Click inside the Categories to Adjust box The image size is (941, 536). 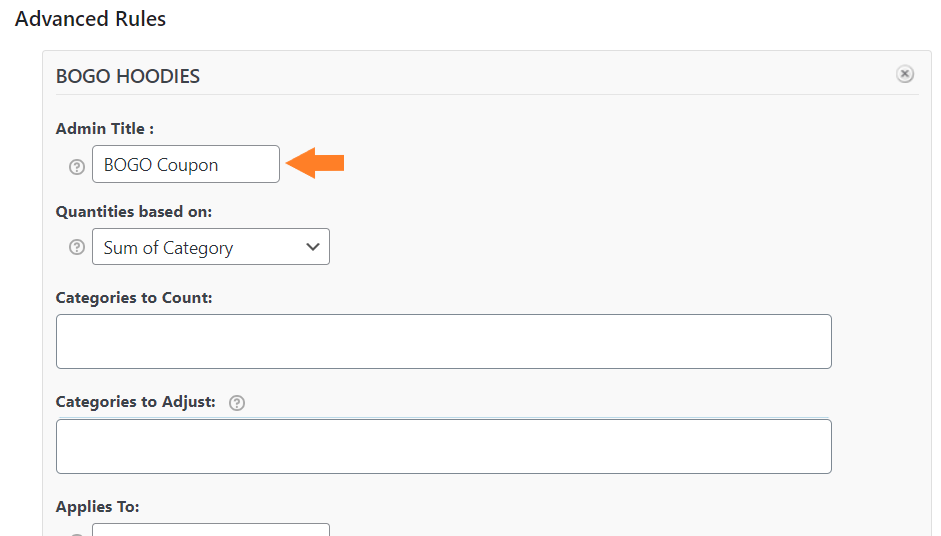click(x=443, y=447)
